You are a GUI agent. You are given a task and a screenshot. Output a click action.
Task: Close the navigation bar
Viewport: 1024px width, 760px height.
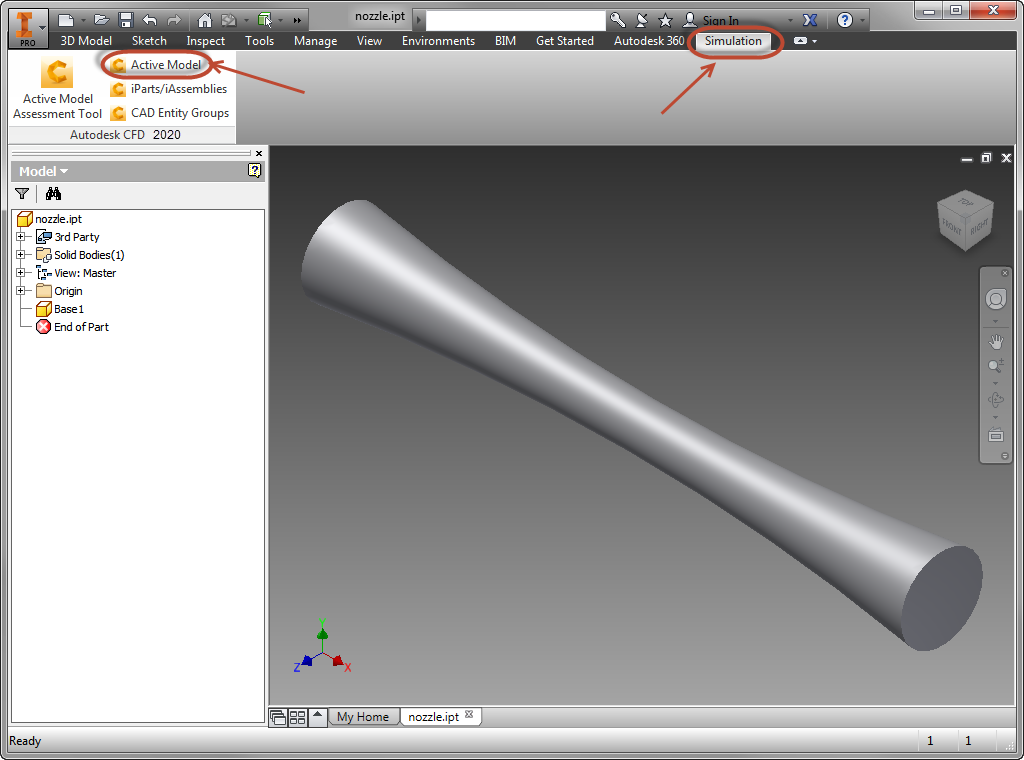click(1005, 273)
